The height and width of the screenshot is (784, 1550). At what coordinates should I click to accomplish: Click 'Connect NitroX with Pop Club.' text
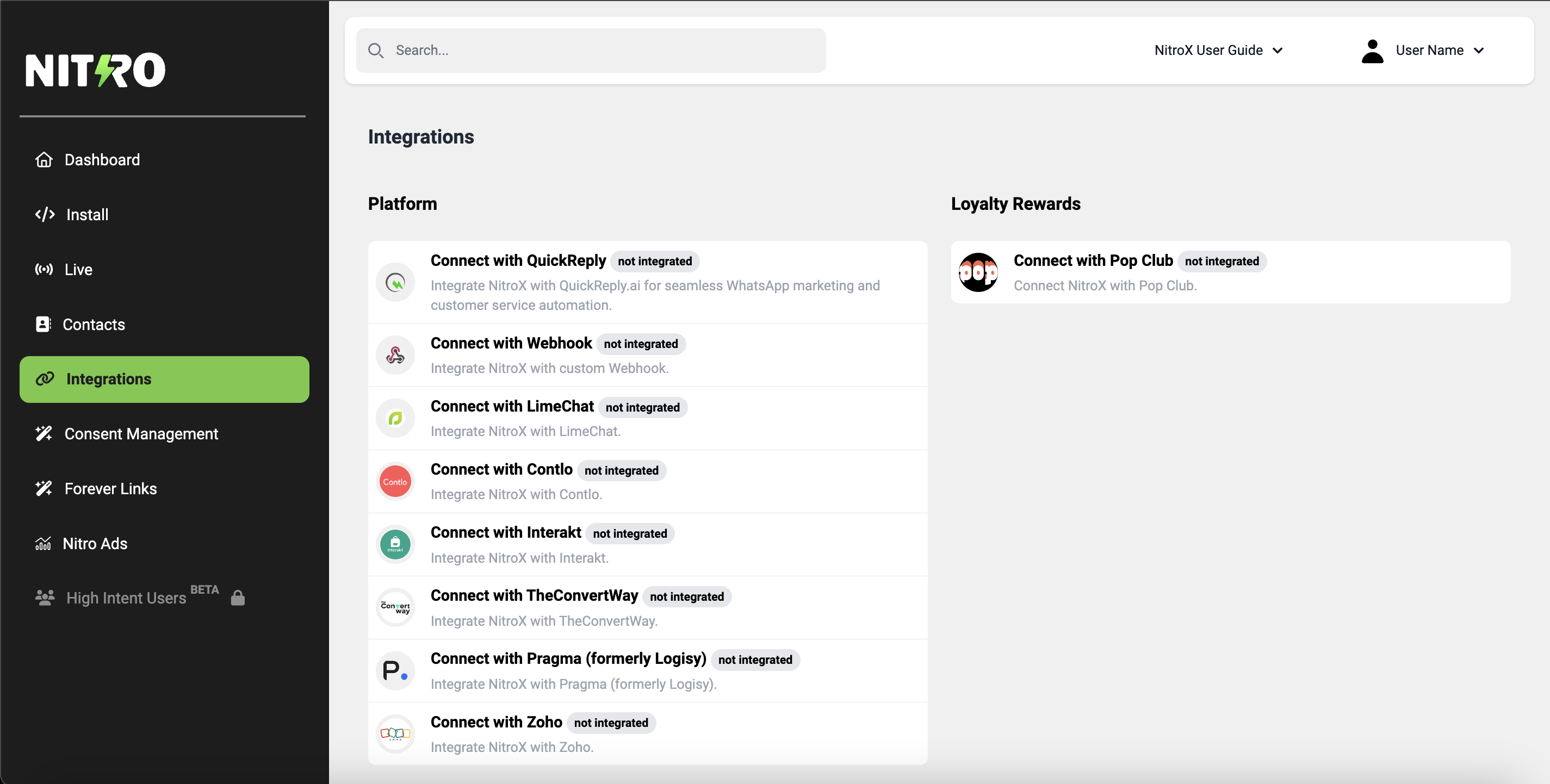1105,286
